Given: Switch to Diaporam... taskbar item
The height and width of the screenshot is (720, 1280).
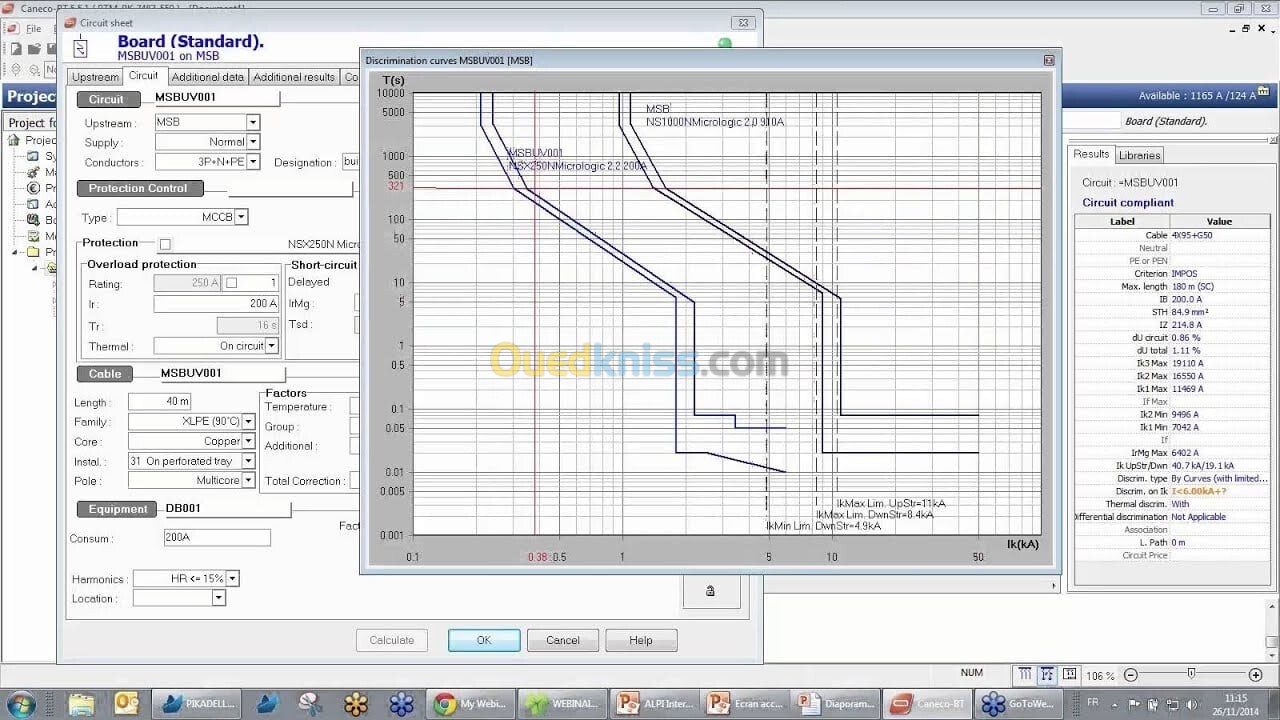Looking at the screenshot, I should 836,704.
